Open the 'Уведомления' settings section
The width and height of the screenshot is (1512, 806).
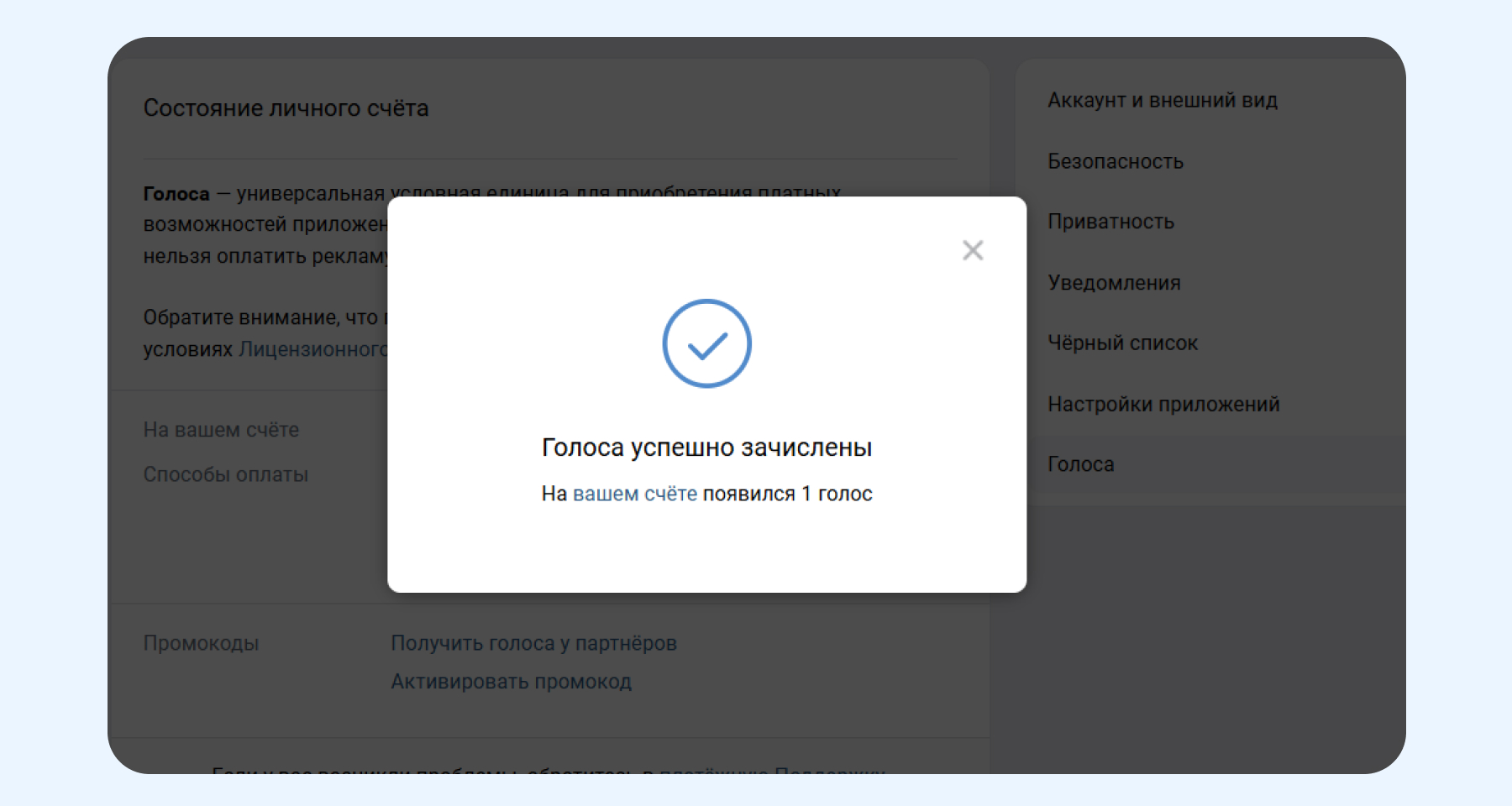tap(1114, 283)
